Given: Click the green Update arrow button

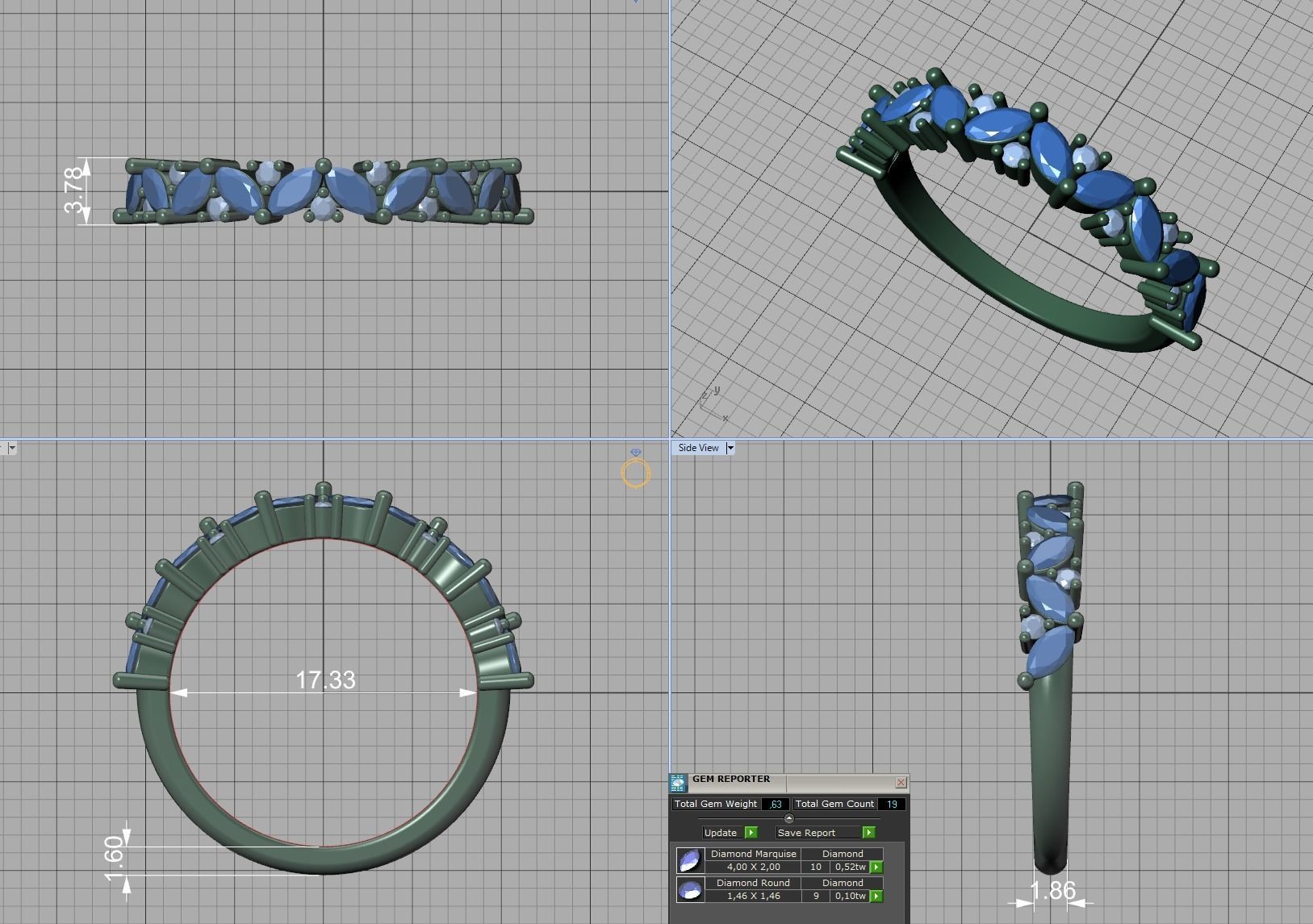Looking at the screenshot, I should [x=751, y=832].
